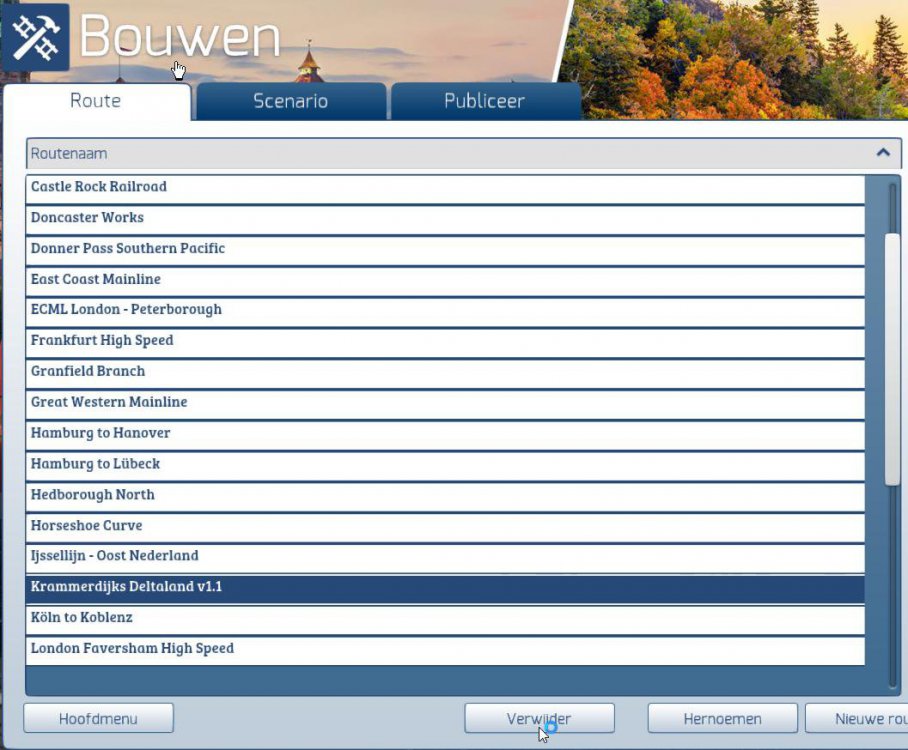Image resolution: width=908 pixels, height=750 pixels.
Task: Click the route list vertical scrollbar thumb
Action: [x=892, y=360]
